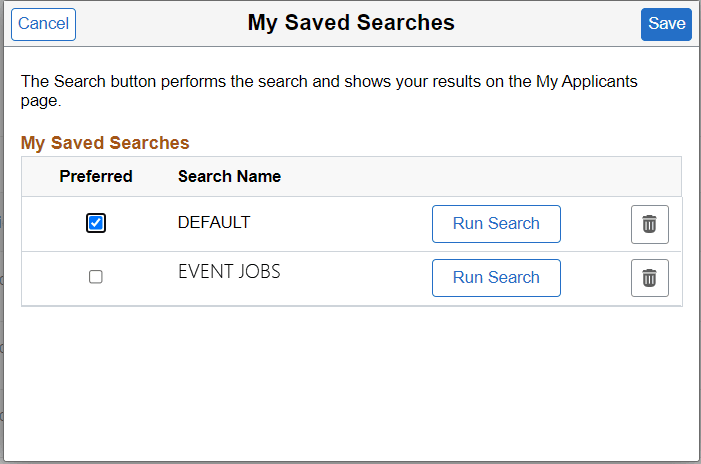Click blank area beneath the saved searches table
Screen dimensions: 701x464
click(350, 380)
